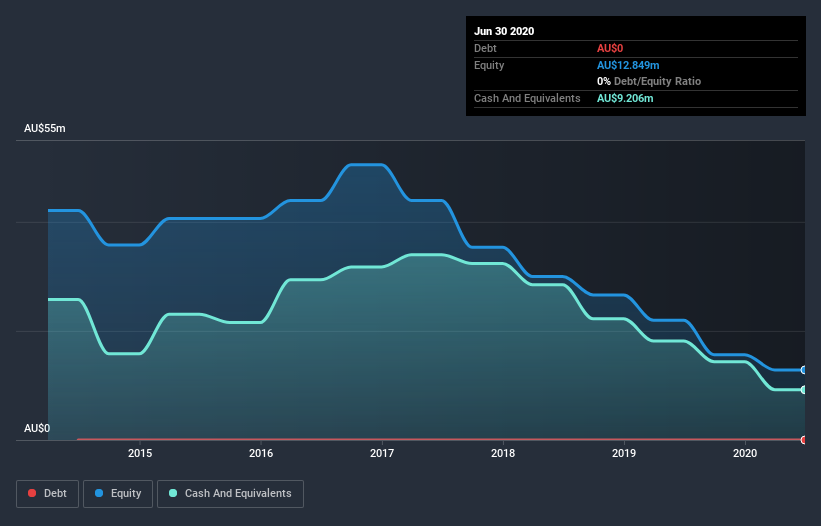Viewport: 821px width, 526px height.
Task: Click the AU$12.849m equity value in tooltip
Action: point(628,65)
